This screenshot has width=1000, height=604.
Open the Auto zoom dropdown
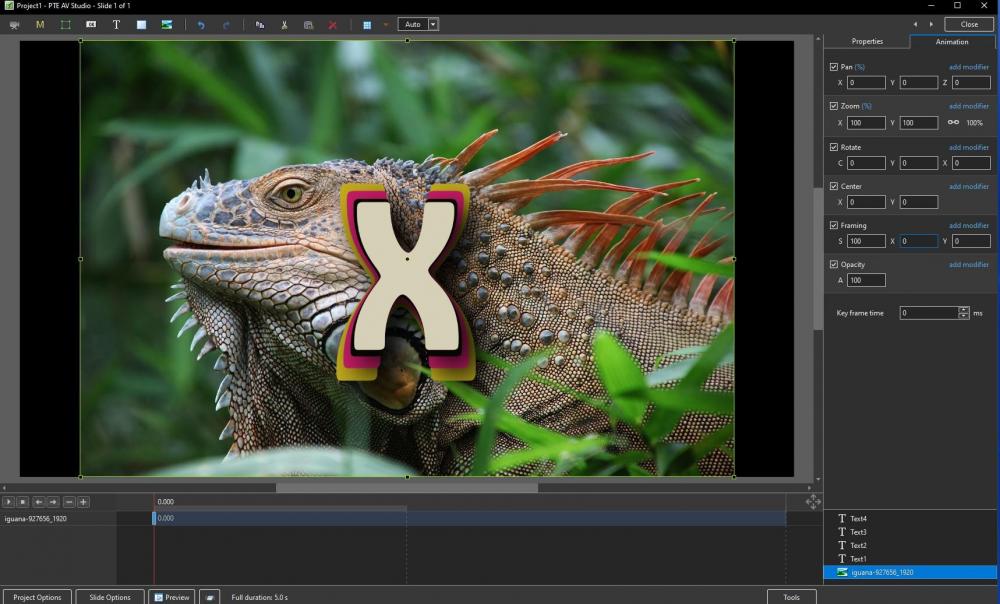click(x=433, y=24)
